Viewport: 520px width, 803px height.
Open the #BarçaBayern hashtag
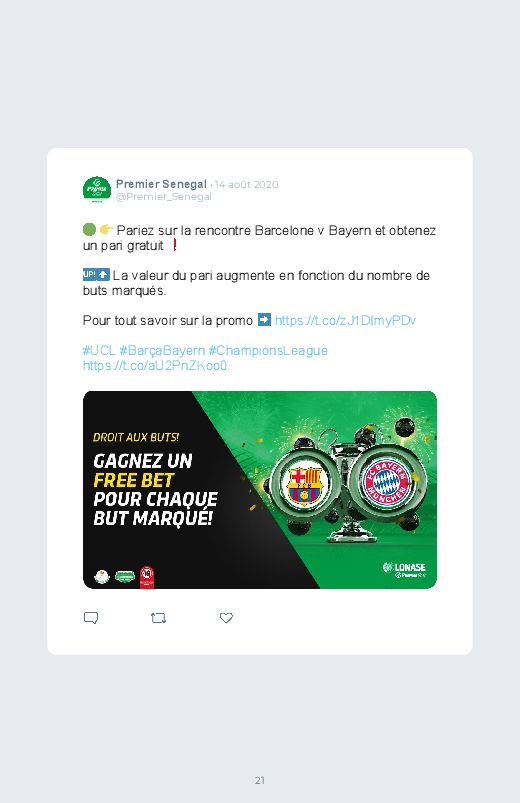[x=162, y=350]
